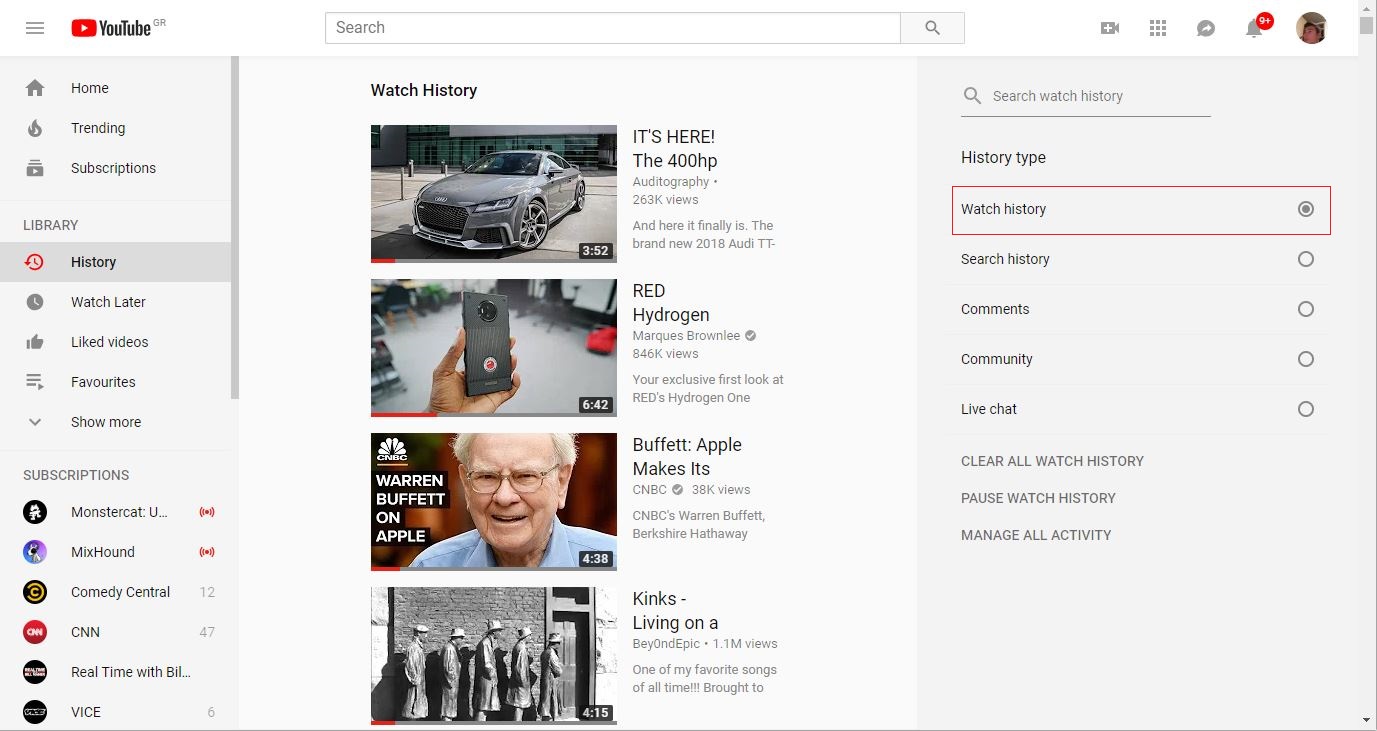Open the Comedy Central subscription row
The width and height of the screenshot is (1377, 731).
[115, 592]
